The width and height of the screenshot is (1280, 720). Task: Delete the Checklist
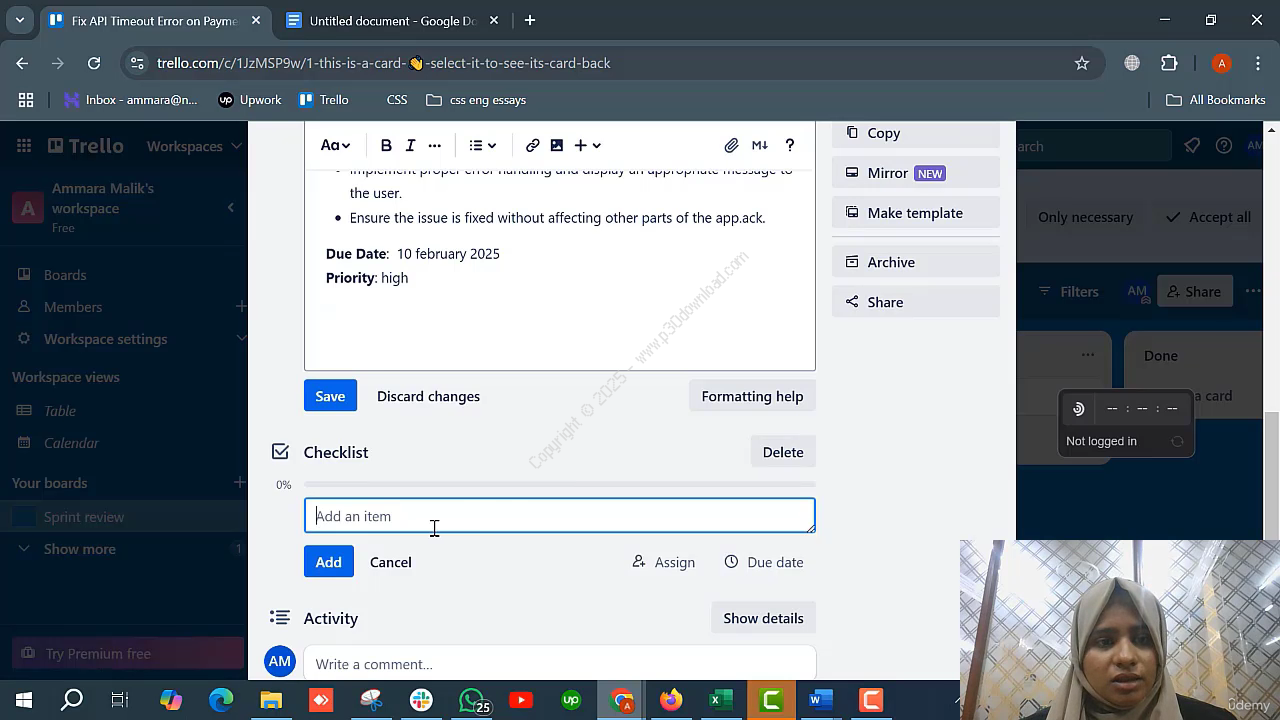(782, 452)
